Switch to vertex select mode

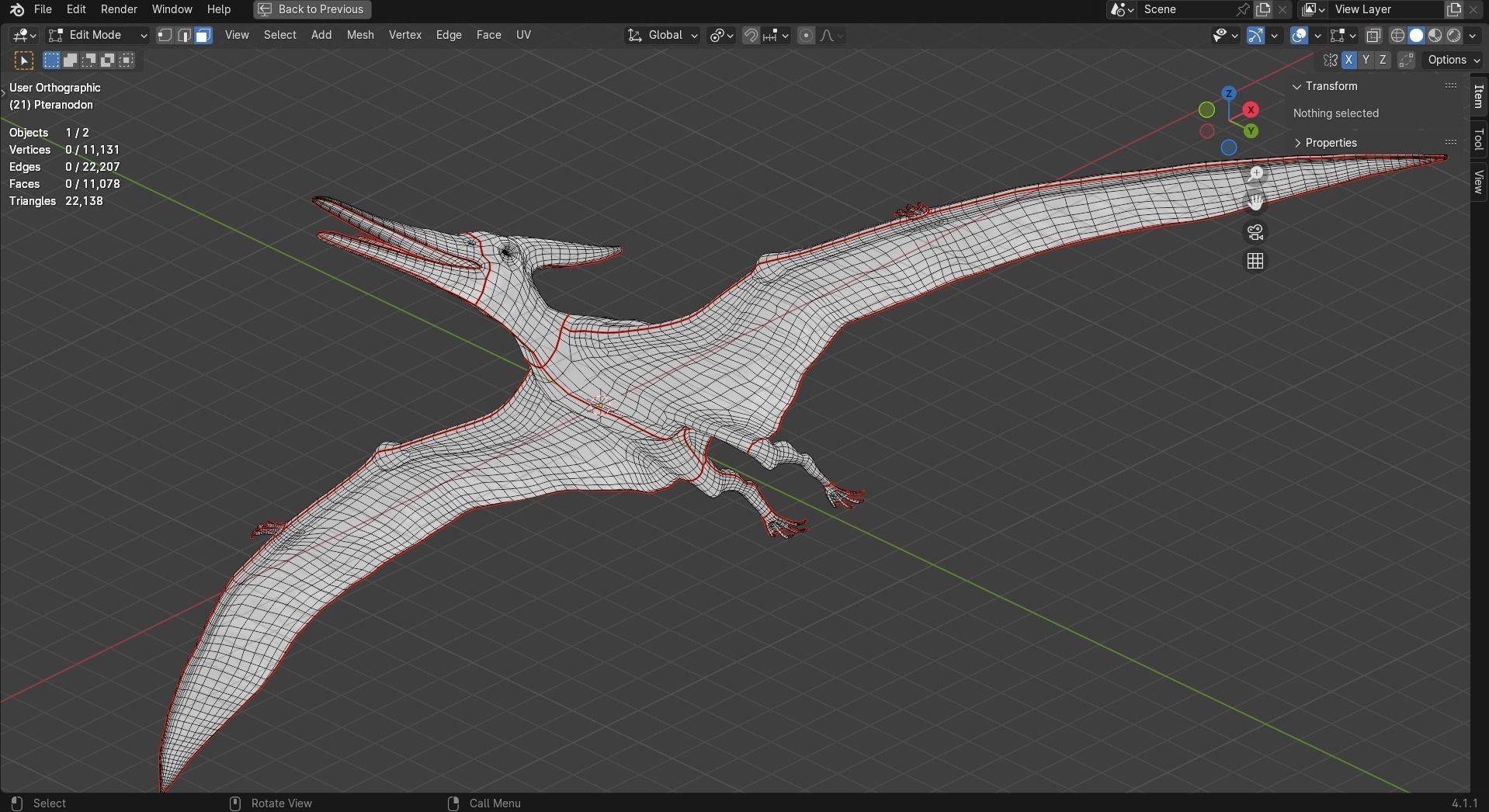[x=165, y=35]
